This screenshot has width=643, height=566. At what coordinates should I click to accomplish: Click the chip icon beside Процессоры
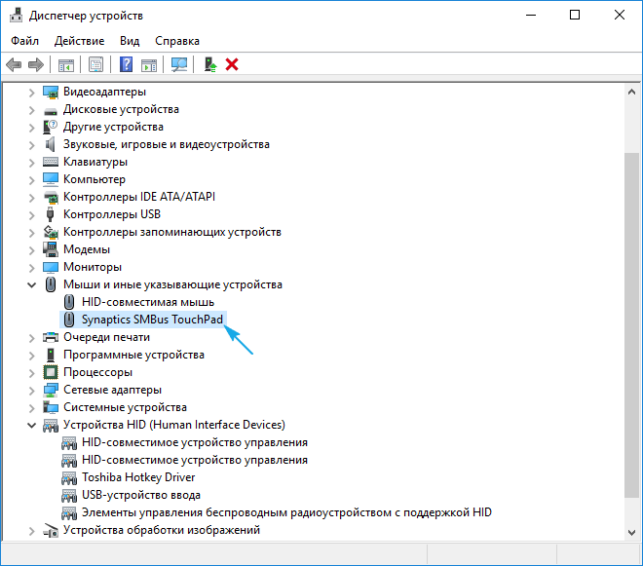tap(50, 372)
